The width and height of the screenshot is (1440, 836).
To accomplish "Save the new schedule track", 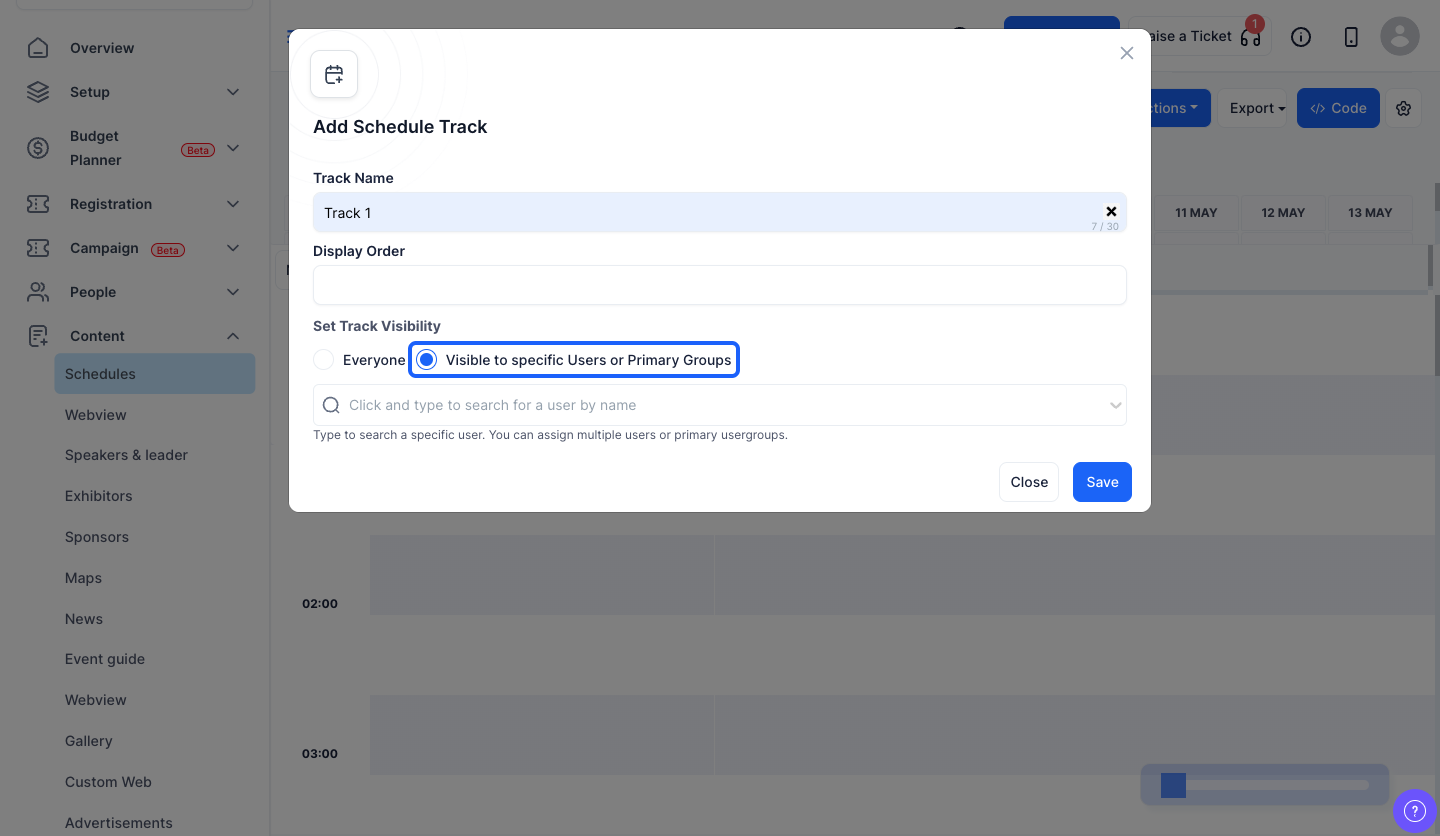I will point(1102,482).
